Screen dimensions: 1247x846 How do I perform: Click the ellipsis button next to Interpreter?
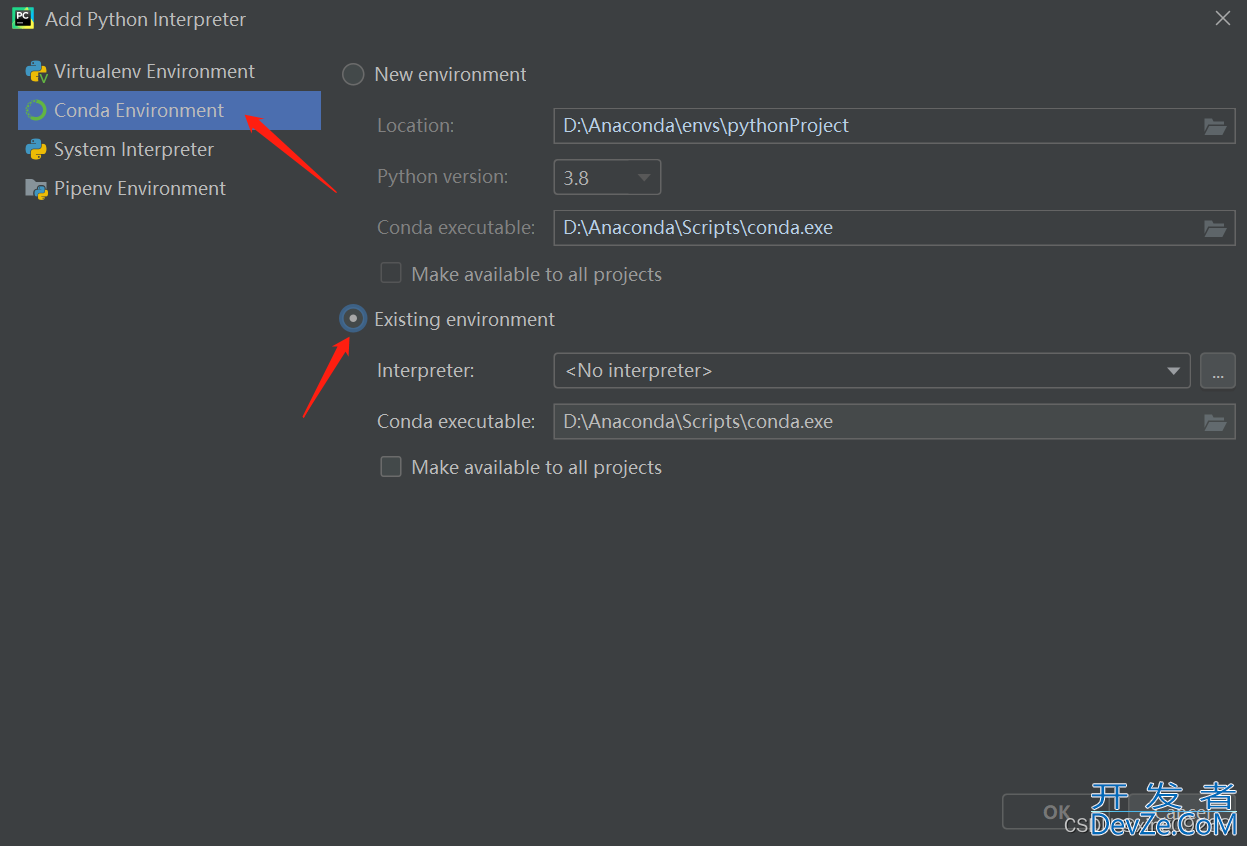[1218, 371]
